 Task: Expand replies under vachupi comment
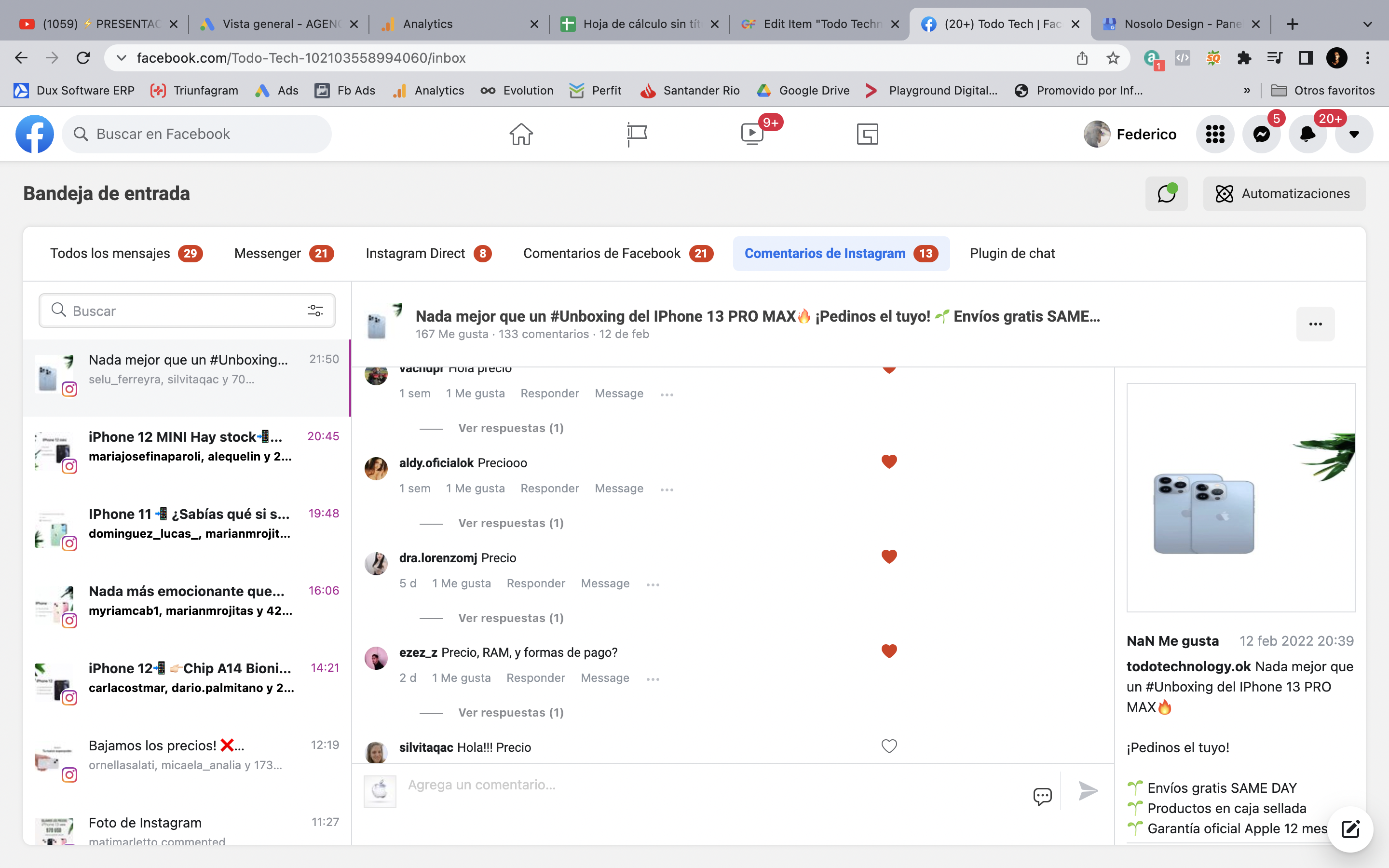[511, 428]
